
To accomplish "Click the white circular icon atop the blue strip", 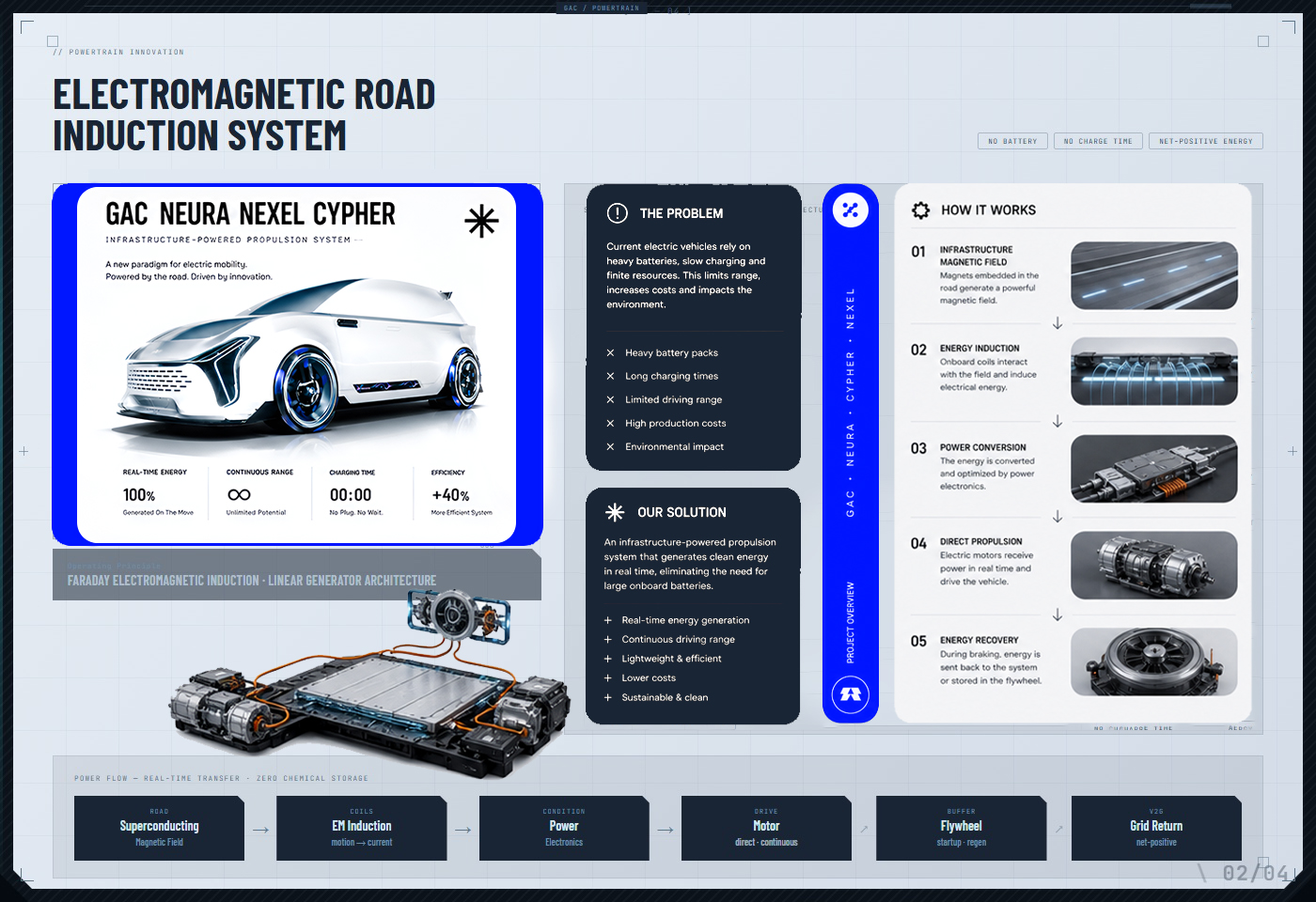I will click(851, 210).
